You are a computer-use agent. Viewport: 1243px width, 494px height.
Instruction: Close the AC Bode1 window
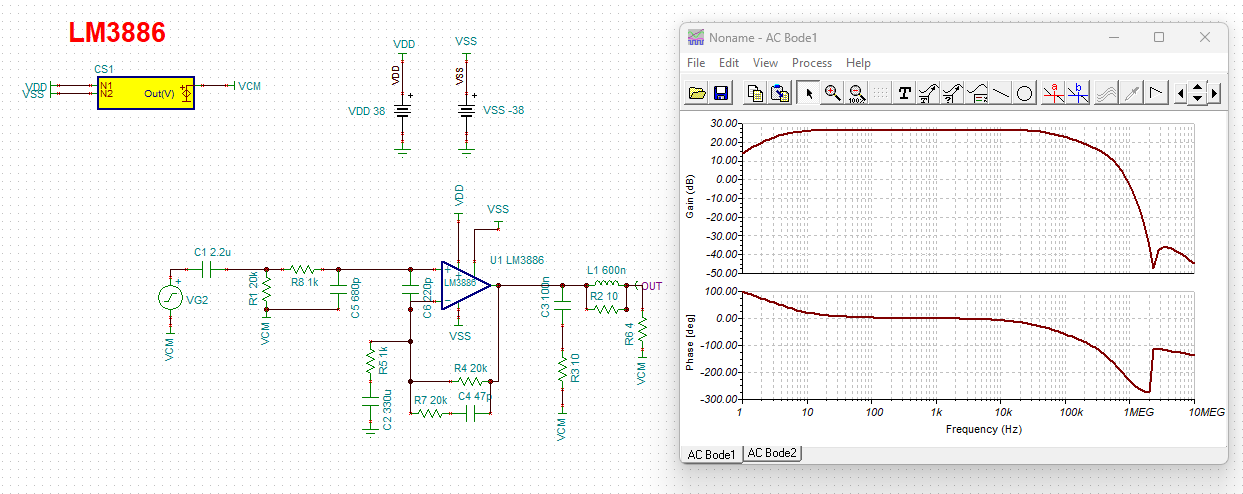click(x=1205, y=37)
